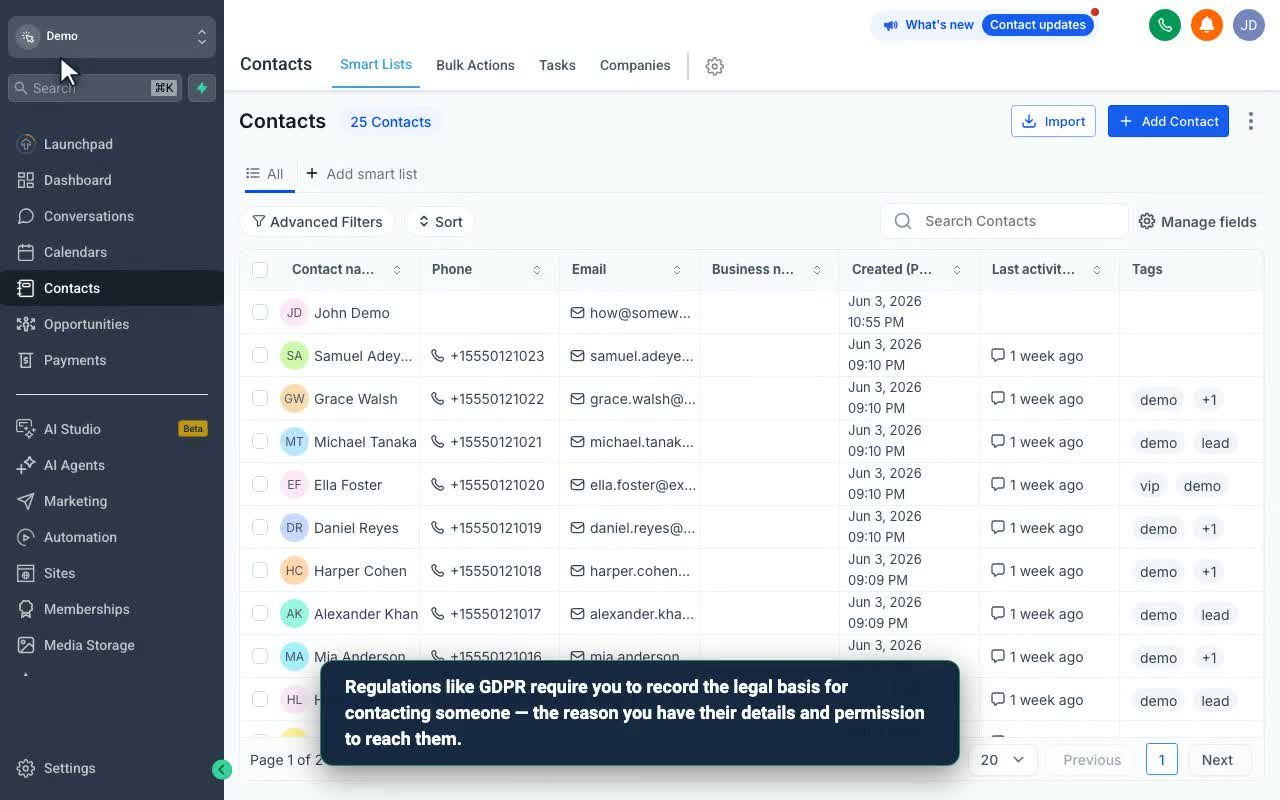Open contact Ella Foster
1280x800 pixels.
pyautogui.click(x=348, y=485)
